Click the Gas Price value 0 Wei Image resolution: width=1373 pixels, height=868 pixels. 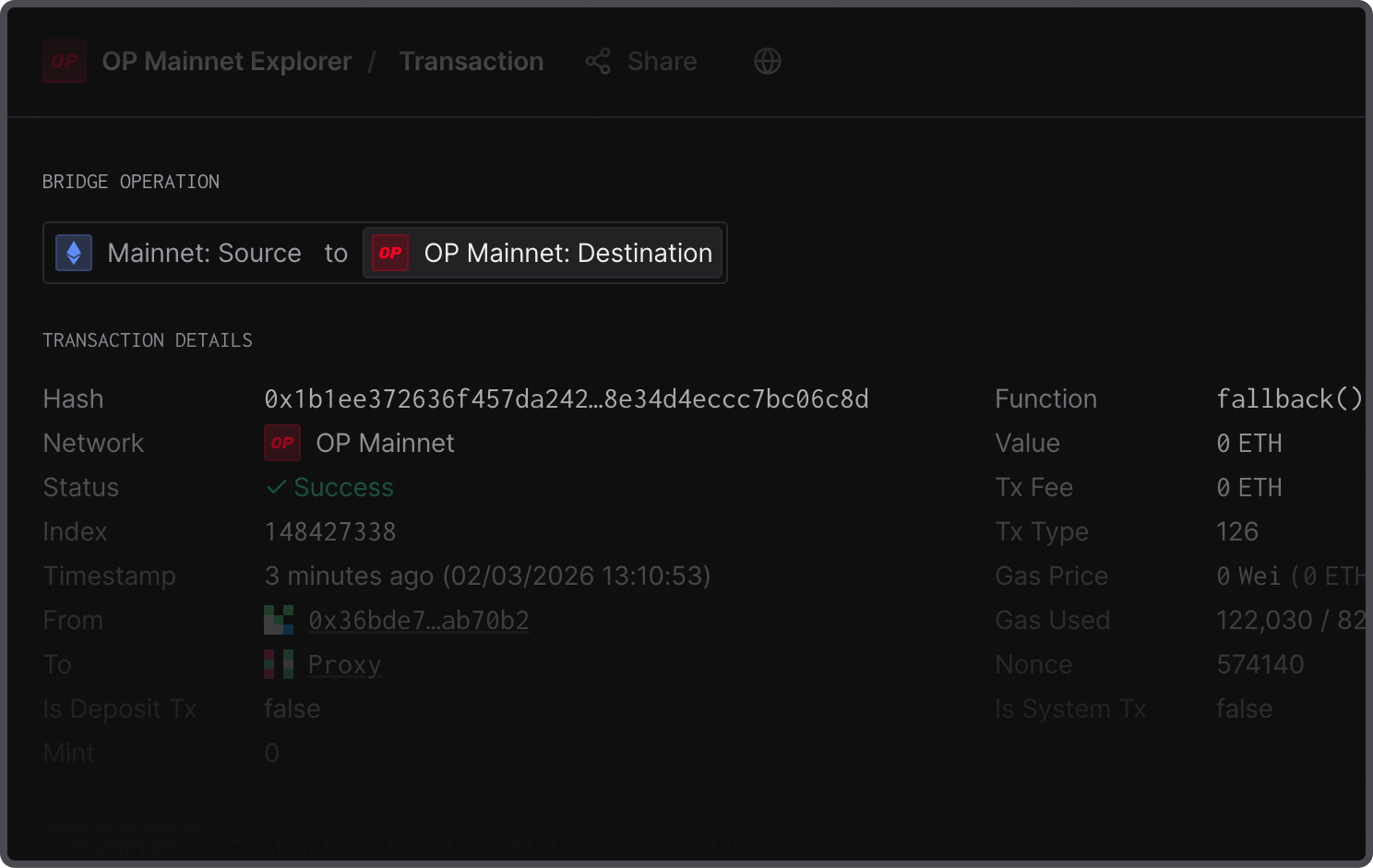click(1248, 576)
